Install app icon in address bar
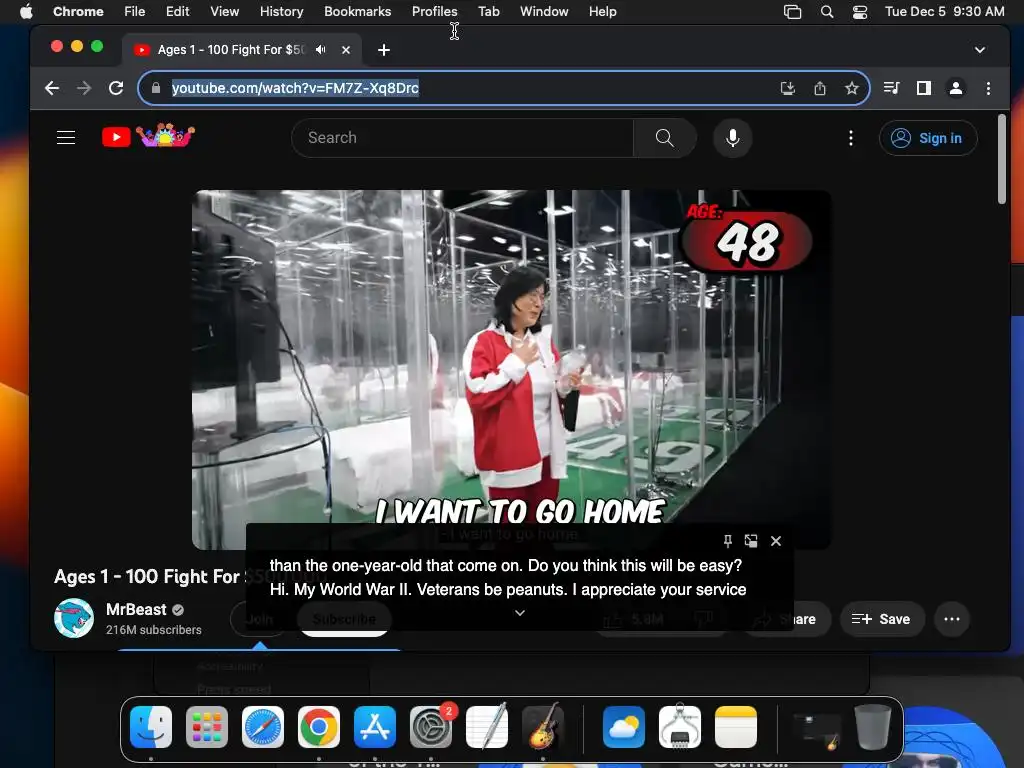 click(788, 88)
